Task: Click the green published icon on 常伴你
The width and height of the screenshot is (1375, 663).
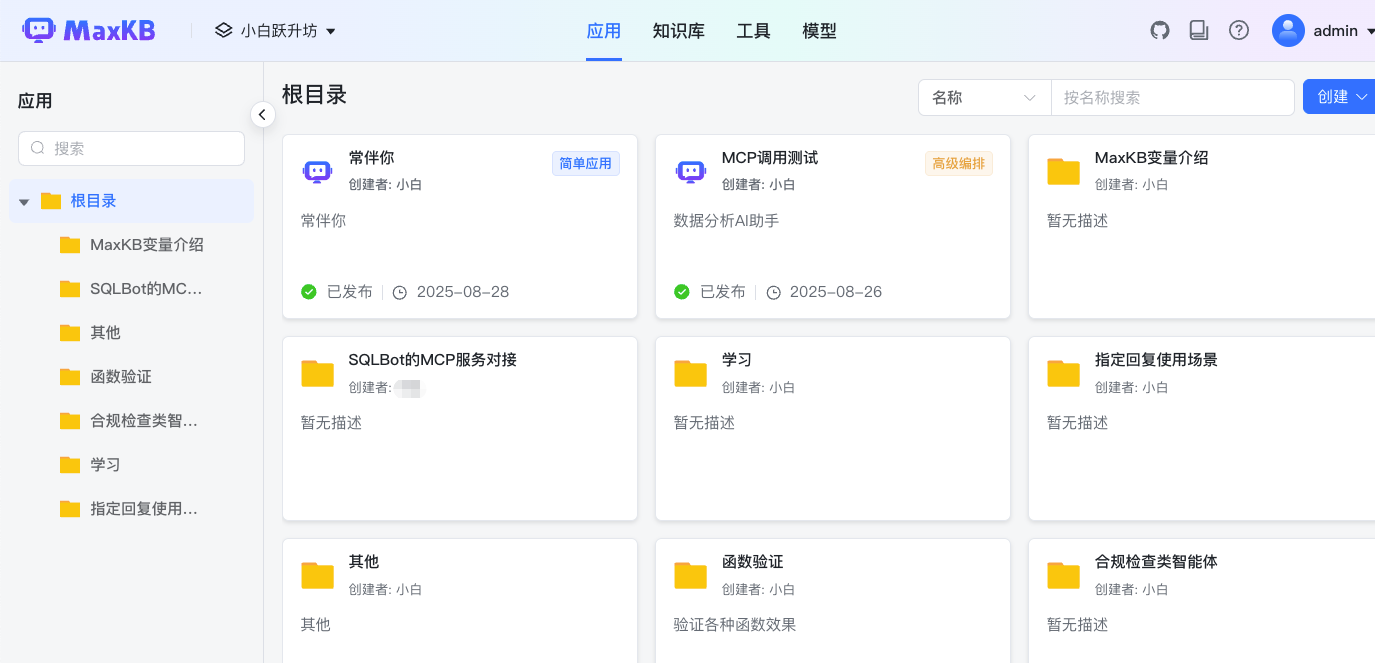Action: 308,291
